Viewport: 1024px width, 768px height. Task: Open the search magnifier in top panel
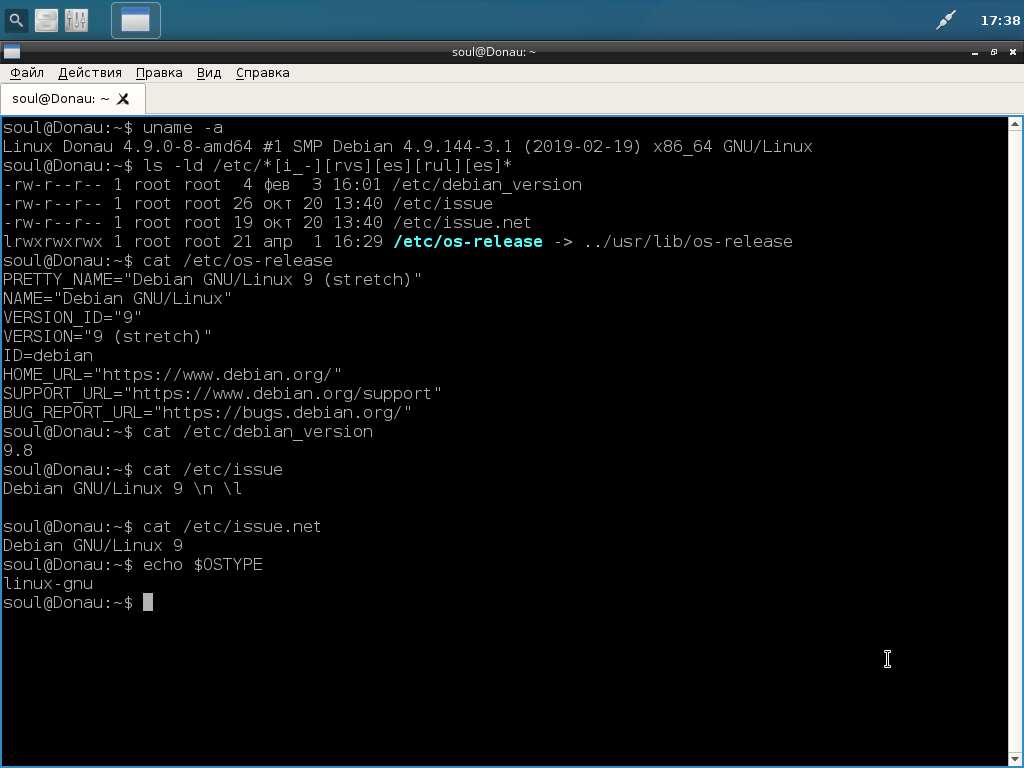point(16,20)
